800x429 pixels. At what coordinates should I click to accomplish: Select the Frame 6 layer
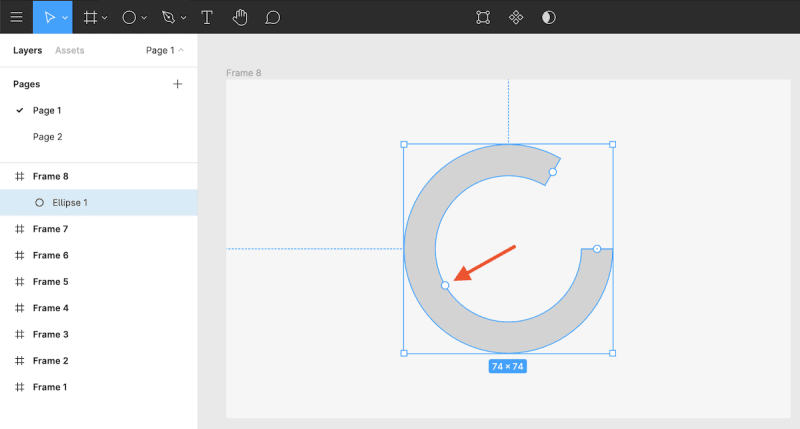coord(98,256)
